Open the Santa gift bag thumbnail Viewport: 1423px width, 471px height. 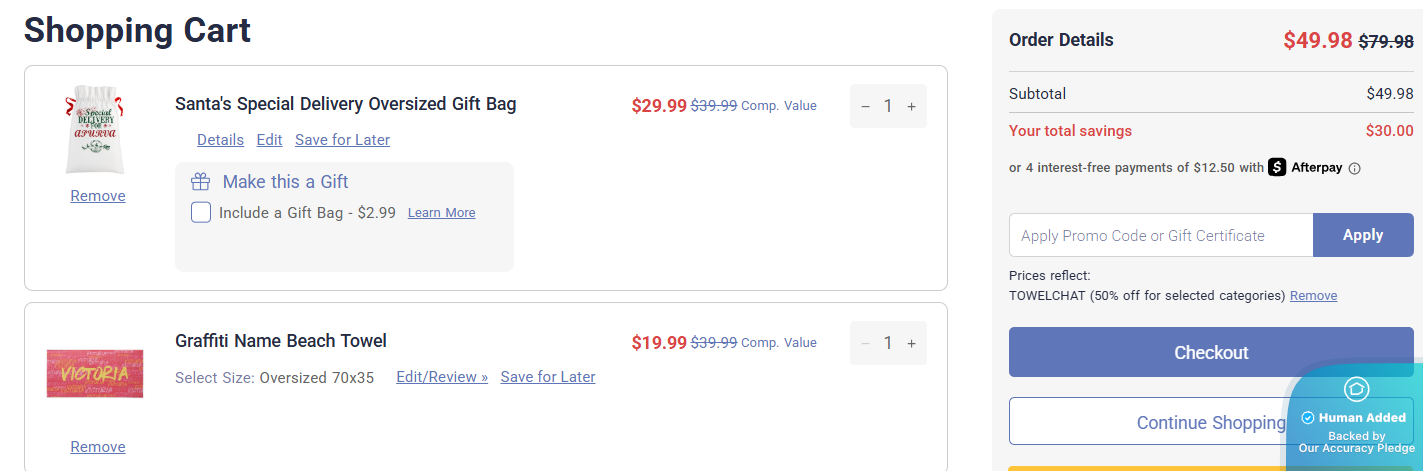[x=98, y=130]
